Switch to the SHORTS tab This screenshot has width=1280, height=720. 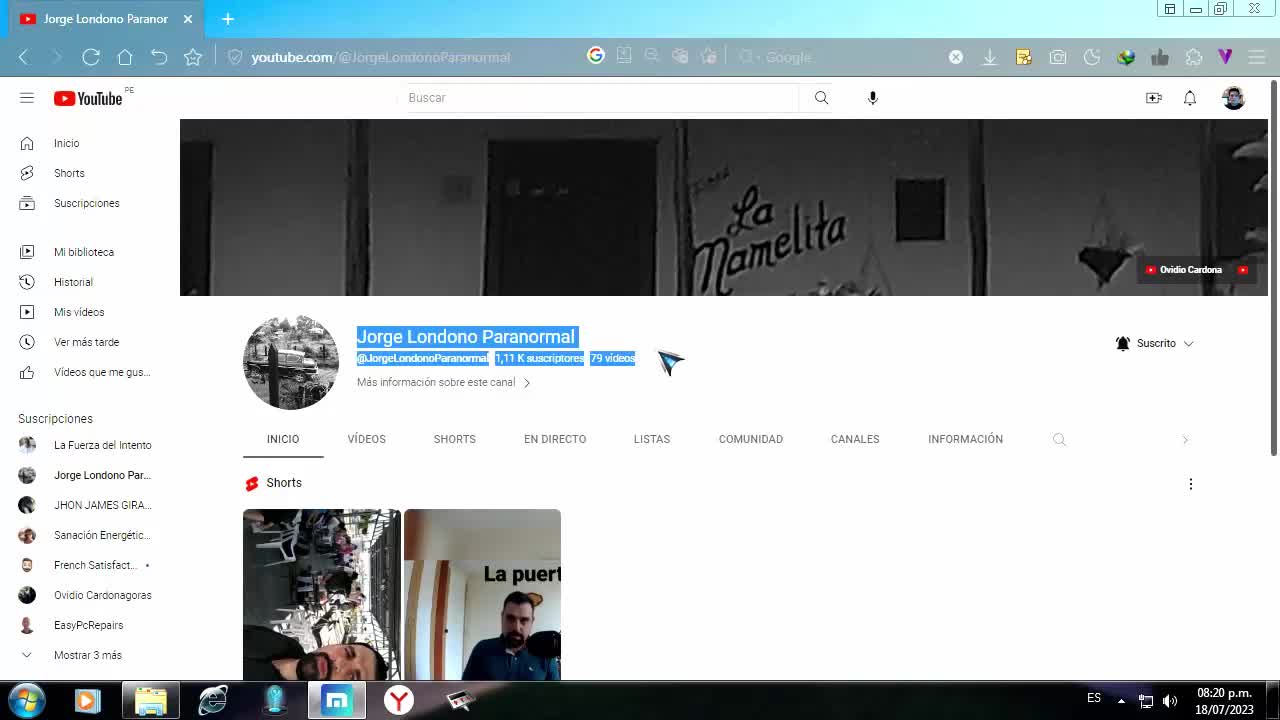pyautogui.click(x=455, y=439)
